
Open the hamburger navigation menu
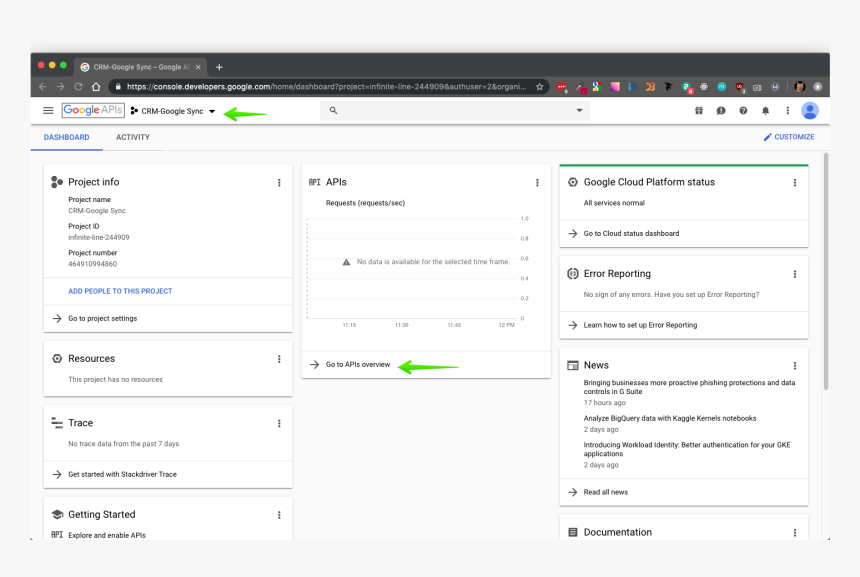pos(48,111)
